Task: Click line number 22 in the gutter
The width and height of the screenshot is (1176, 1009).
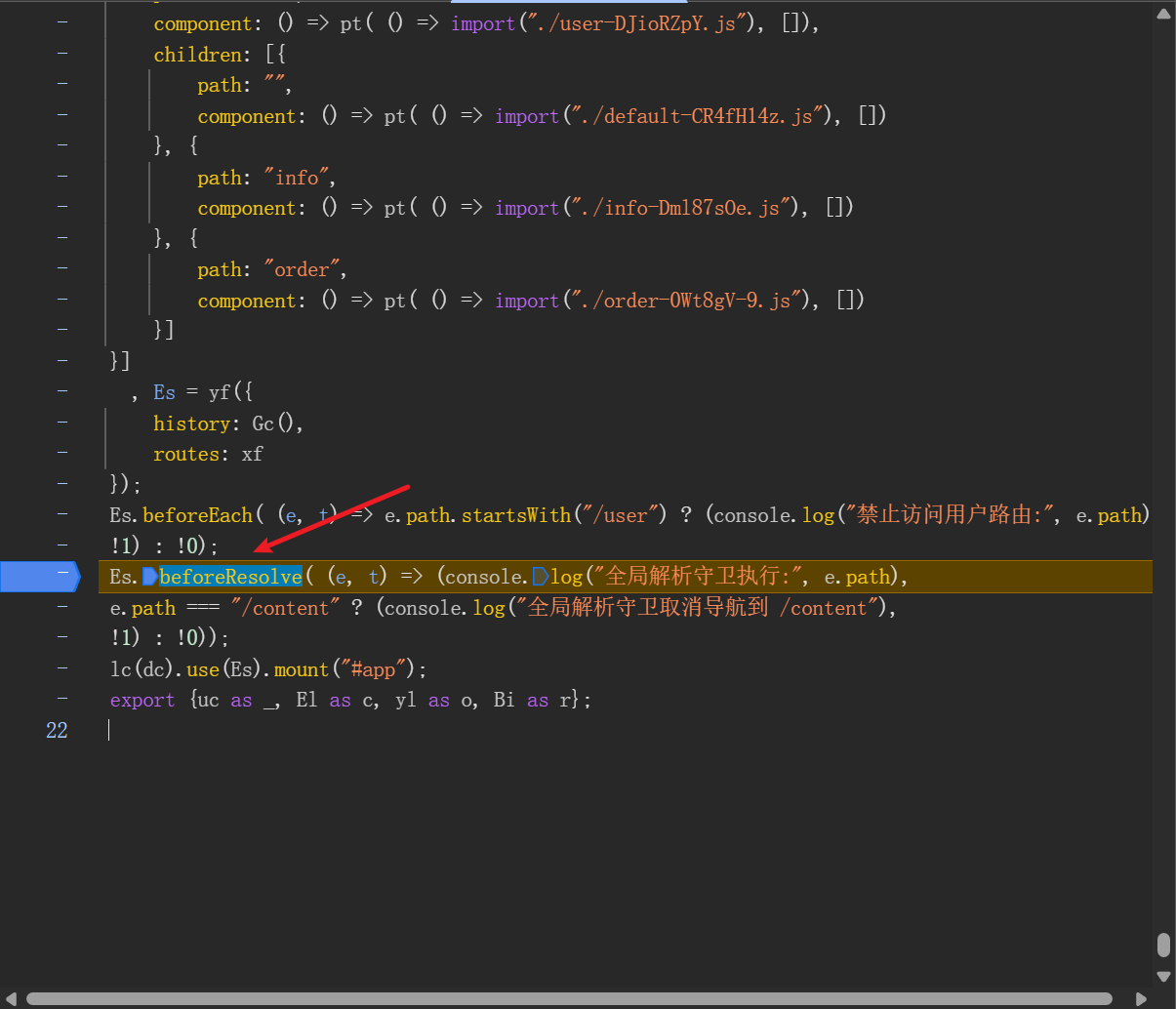Action: pos(57,730)
